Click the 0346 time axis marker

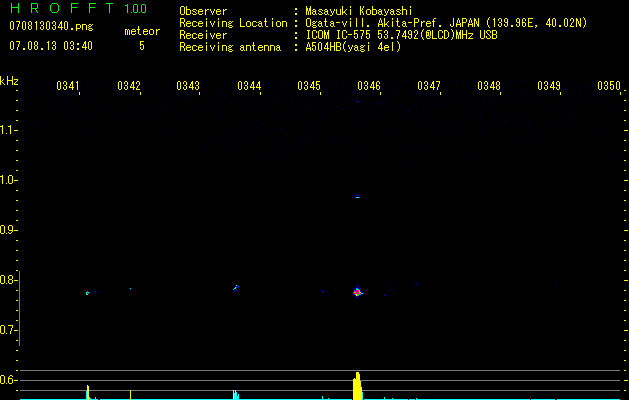tap(369, 86)
